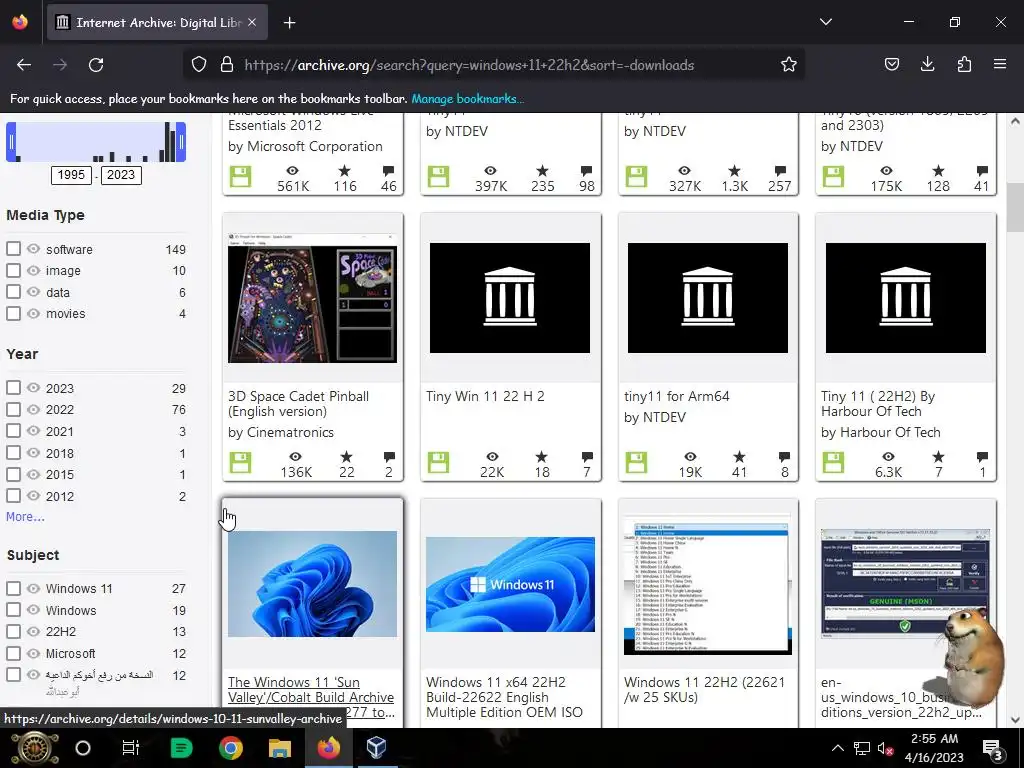Click views eye icon on Tiny Win 11 card
The image size is (1024, 768).
point(492,456)
